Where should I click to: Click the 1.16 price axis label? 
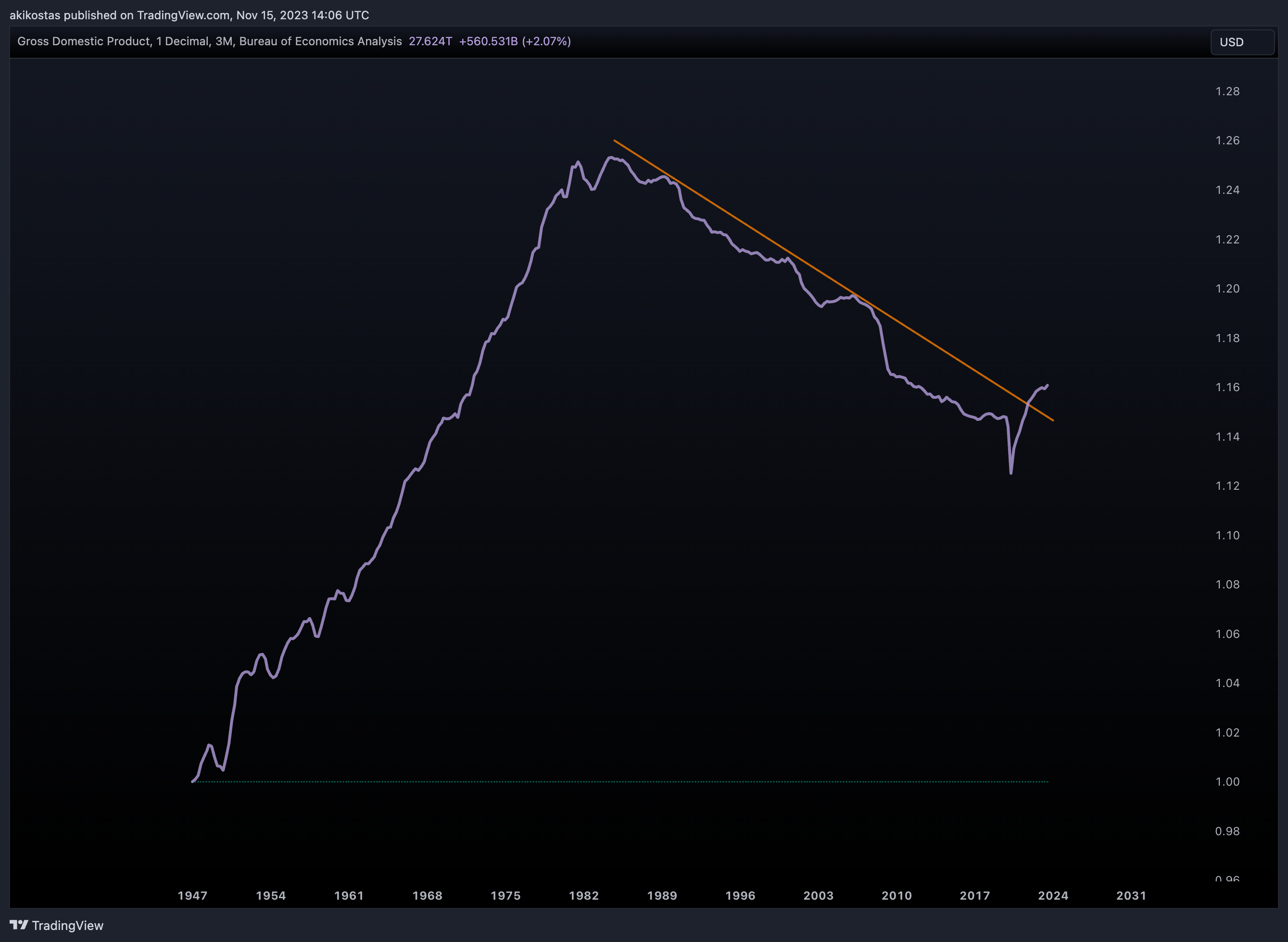pos(1227,387)
